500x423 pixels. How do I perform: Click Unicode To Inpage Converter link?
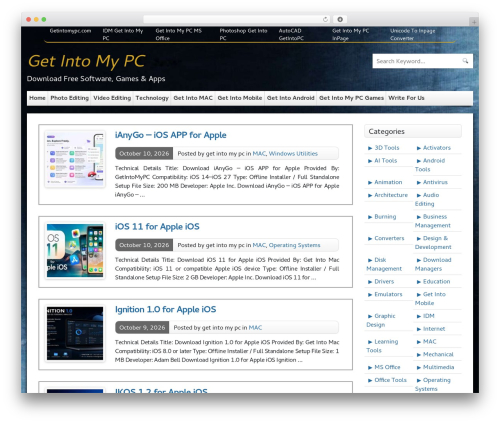tap(413, 34)
